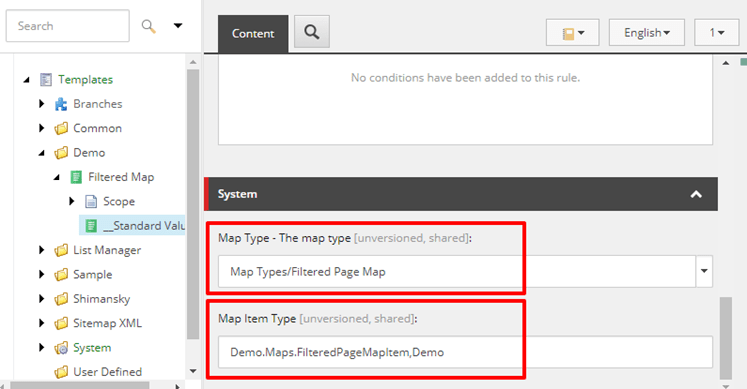Click the Filtered Map template icon
Viewport: 747px width, 389px height.
76,177
